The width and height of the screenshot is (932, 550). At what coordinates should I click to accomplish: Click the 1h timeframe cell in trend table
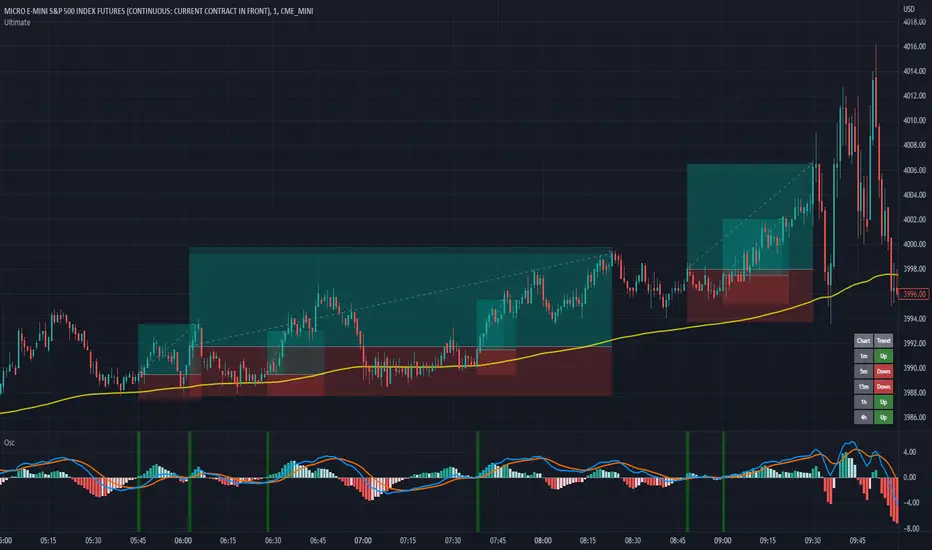(x=863, y=402)
